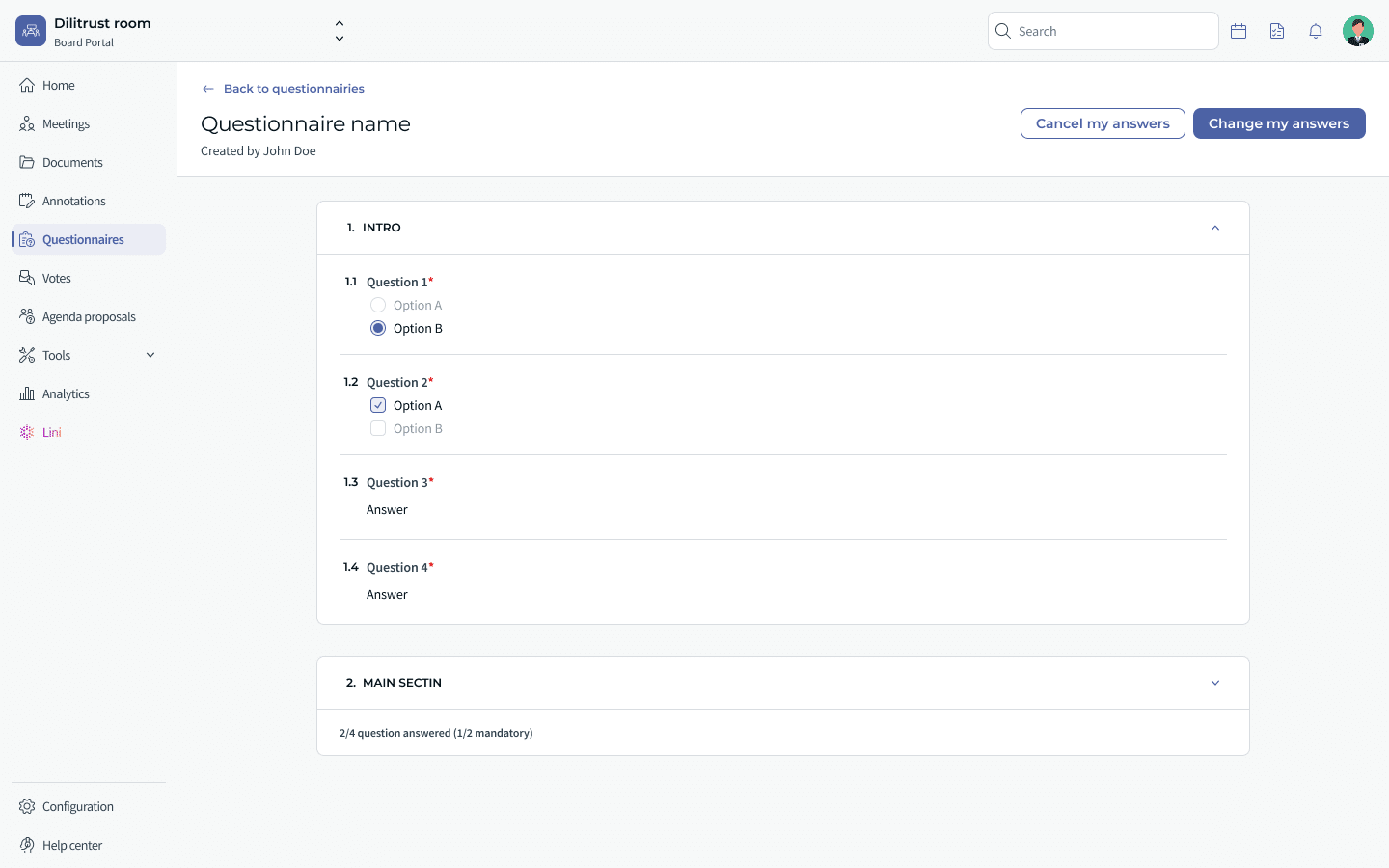Click the Meetings people icon in the sidebar
Viewport: 1389px width, 868px height.
[x=27, y=123]
